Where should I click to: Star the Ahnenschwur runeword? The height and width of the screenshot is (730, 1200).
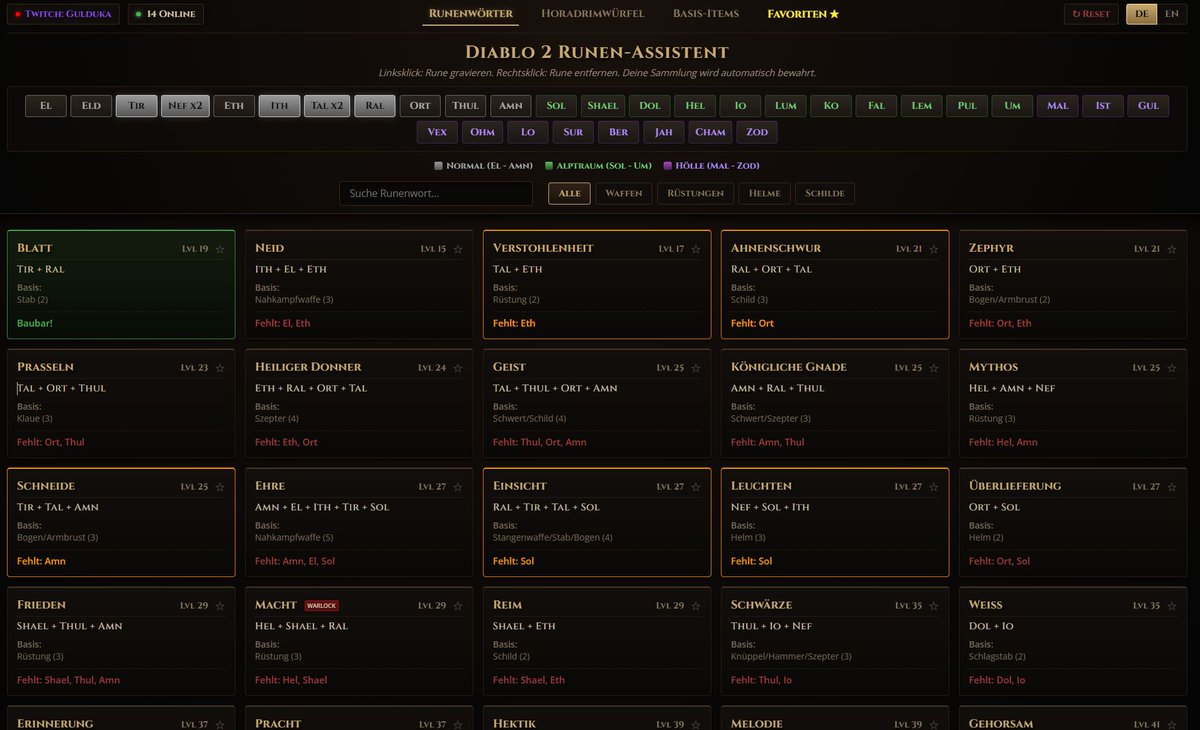pos(933,248)
